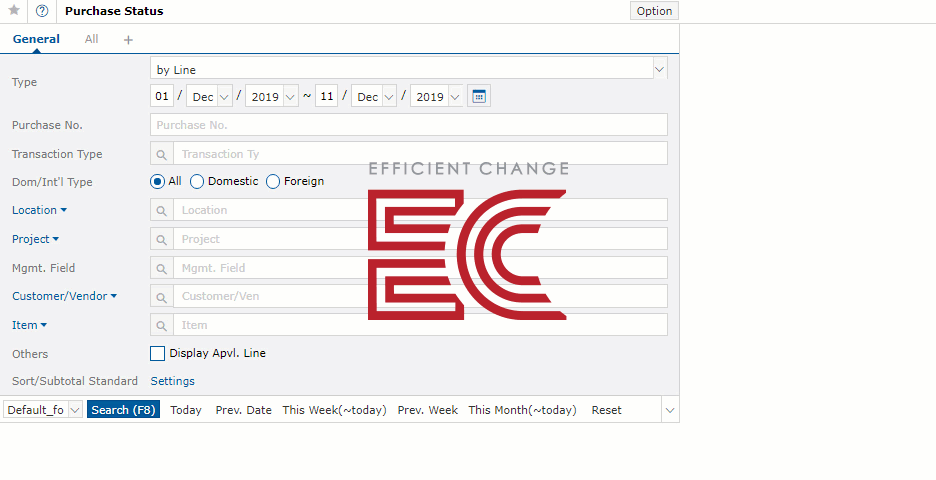936x480 pixels.
Task: Click the Location input field
Action: [x=420, y=210]
